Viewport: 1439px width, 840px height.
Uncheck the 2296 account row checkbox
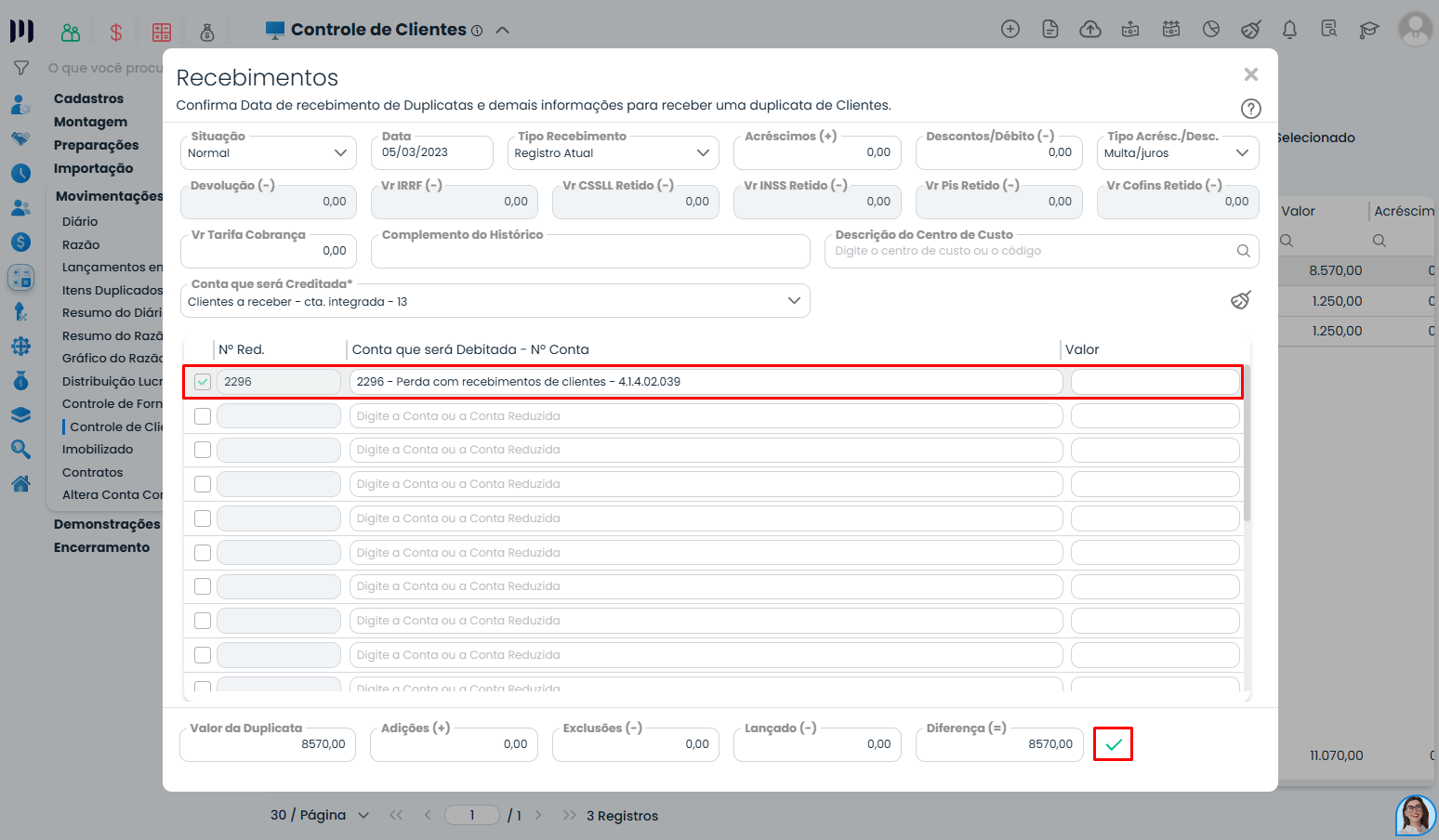click(203, 382)
